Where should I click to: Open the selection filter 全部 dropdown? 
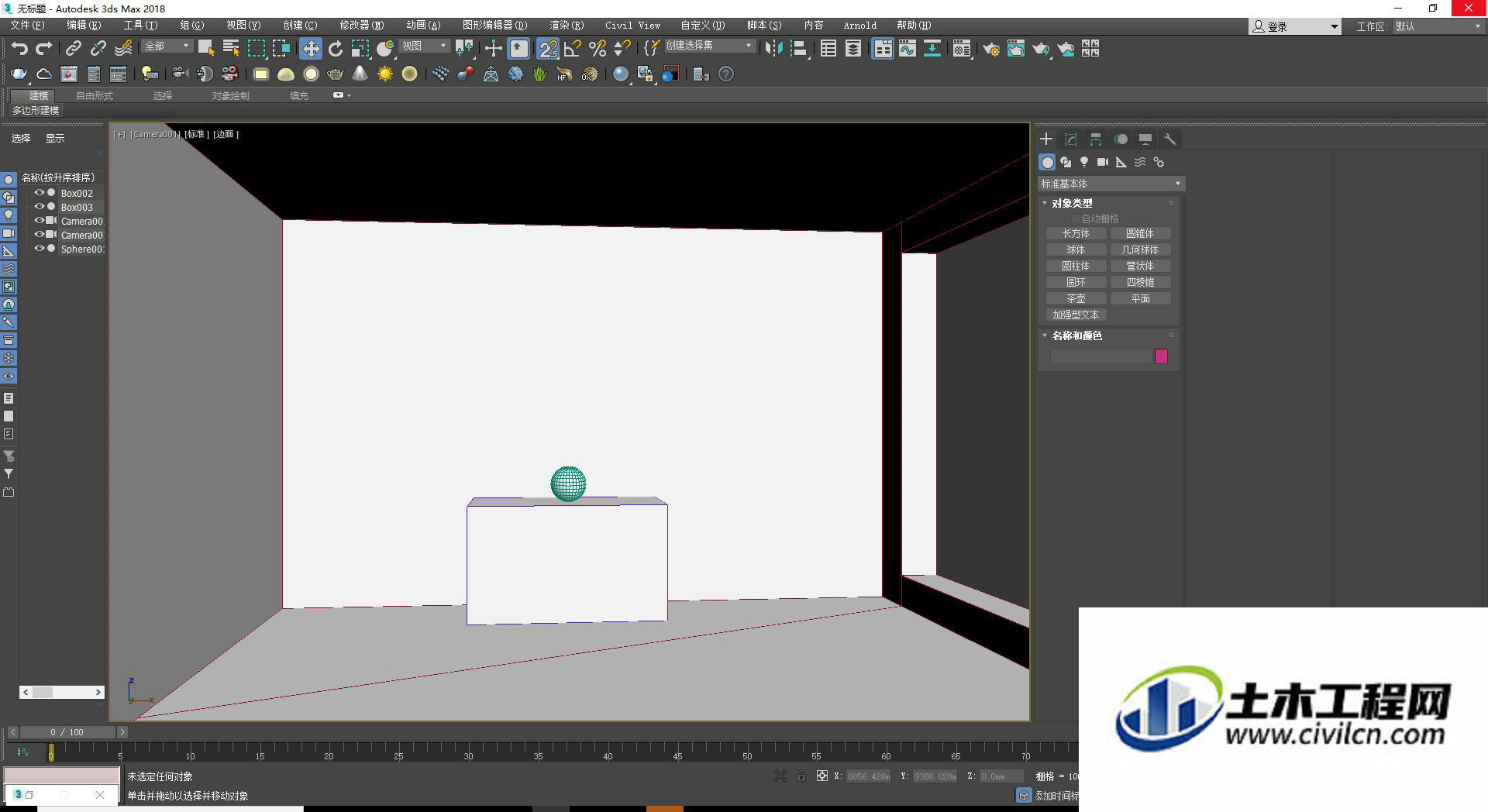click(x=167, y=46)
